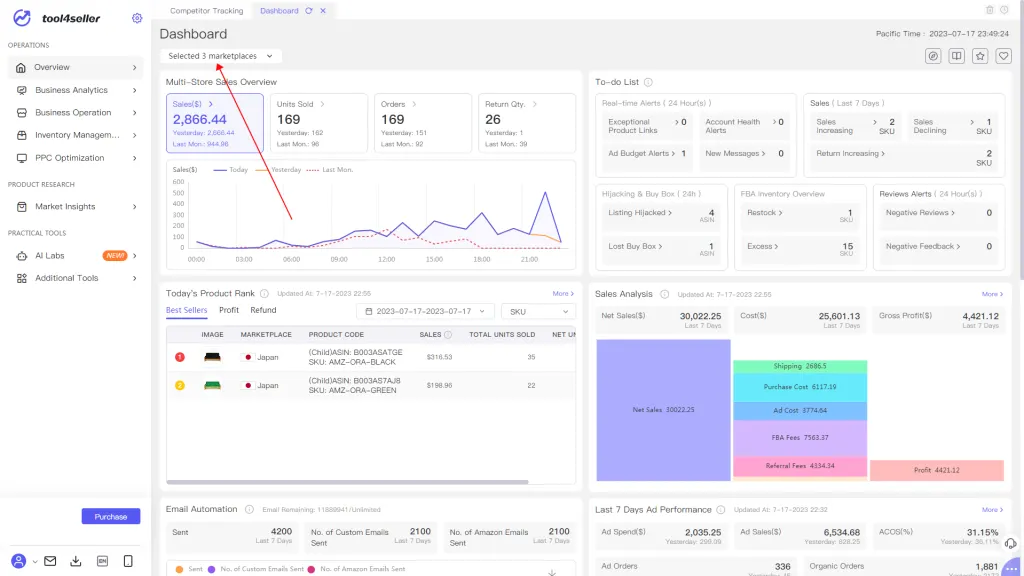The height and width of the screenshot is (576, 1024).
Task: Select the Profit tab in Product Rank
Action: tap(229, 310)
